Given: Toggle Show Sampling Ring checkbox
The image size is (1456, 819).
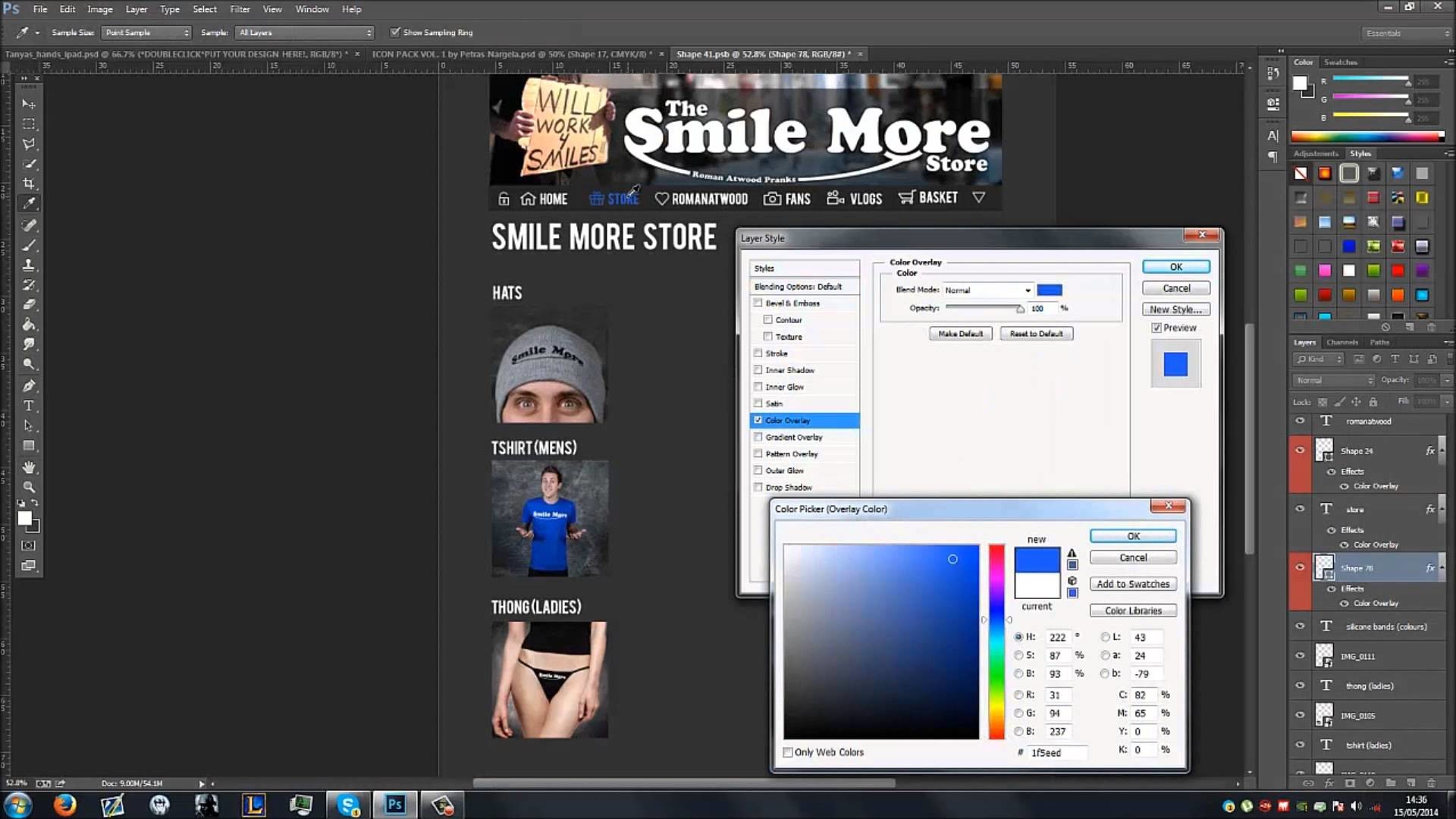Looking at the screenshot, I should pos(394,32).
